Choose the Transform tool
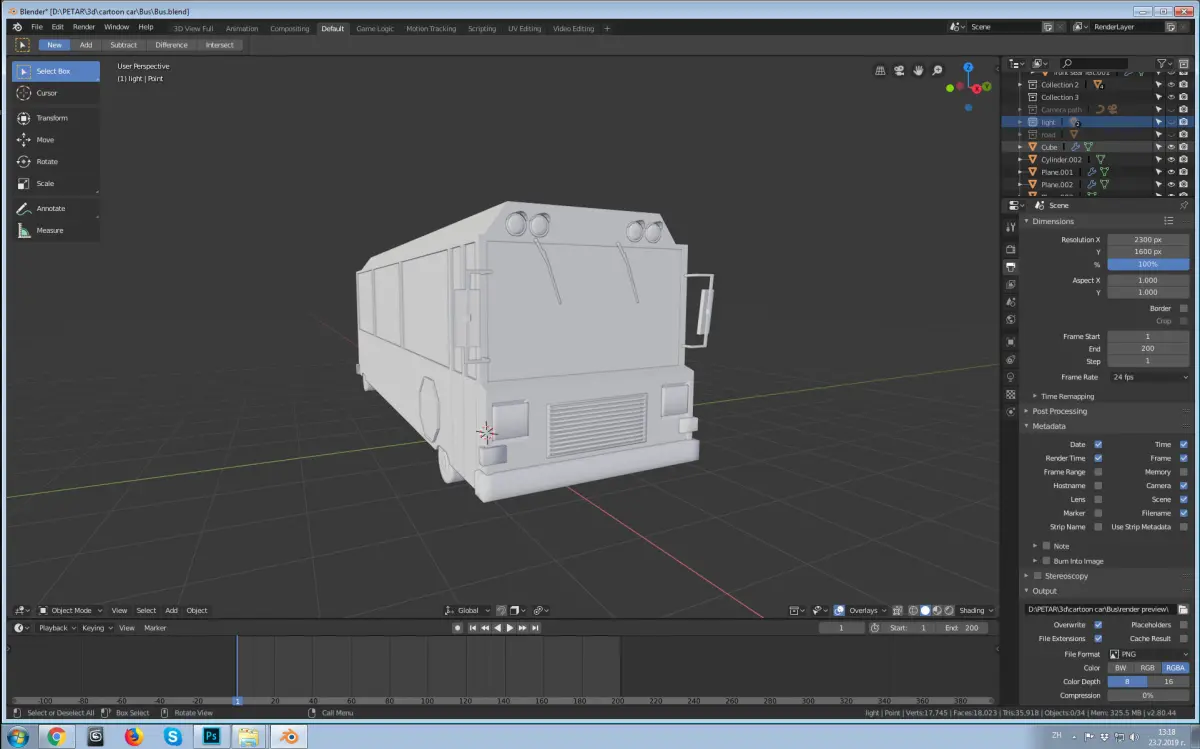The width and height of the screenshot is (1200, 749). (x=56, y=118)
